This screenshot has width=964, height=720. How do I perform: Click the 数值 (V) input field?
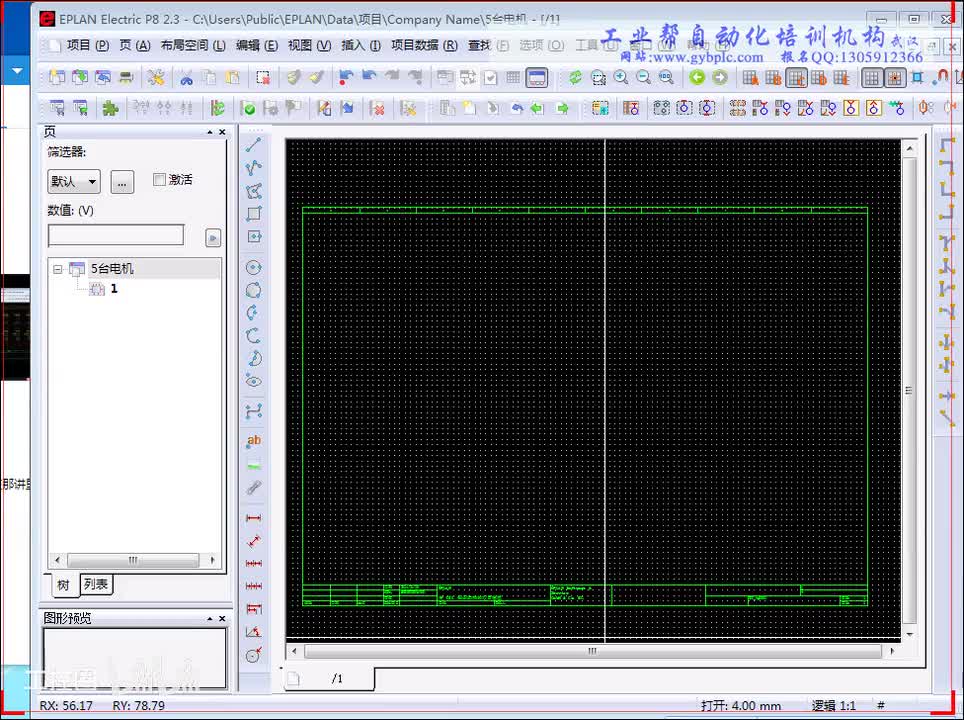pyautogui.click(x=116, y=235)
